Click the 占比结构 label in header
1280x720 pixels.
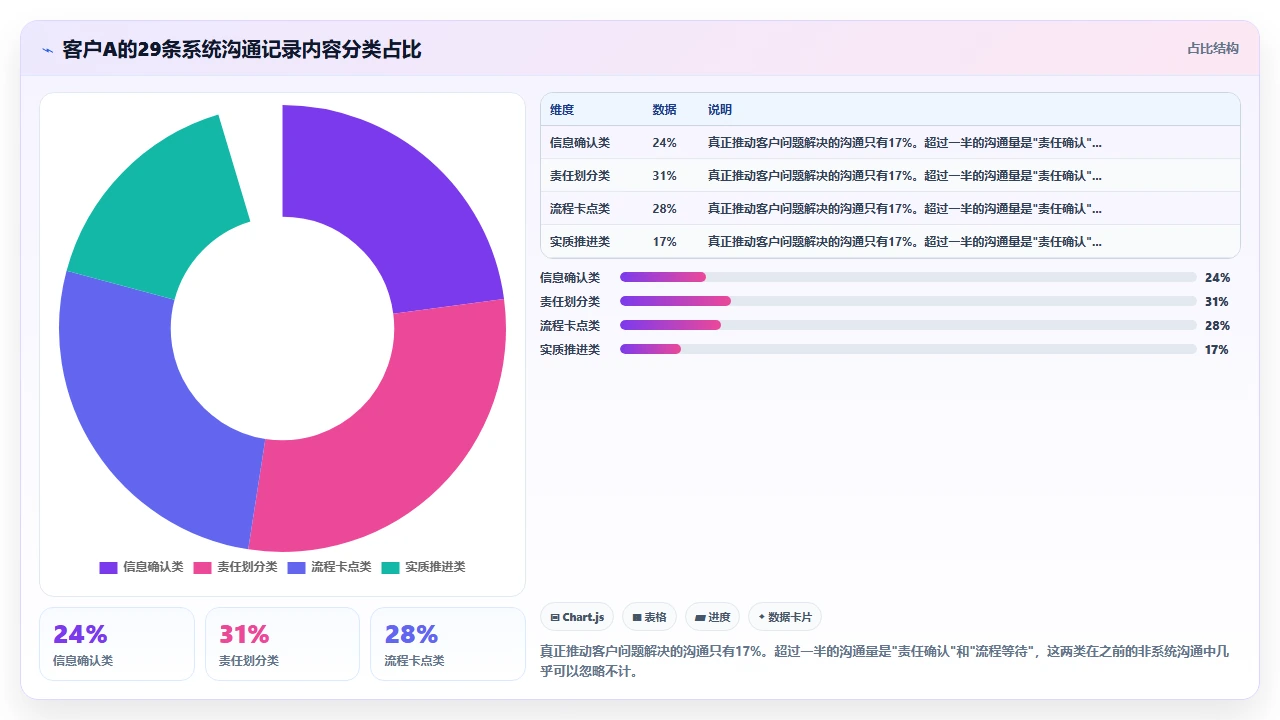(1212, 48)
